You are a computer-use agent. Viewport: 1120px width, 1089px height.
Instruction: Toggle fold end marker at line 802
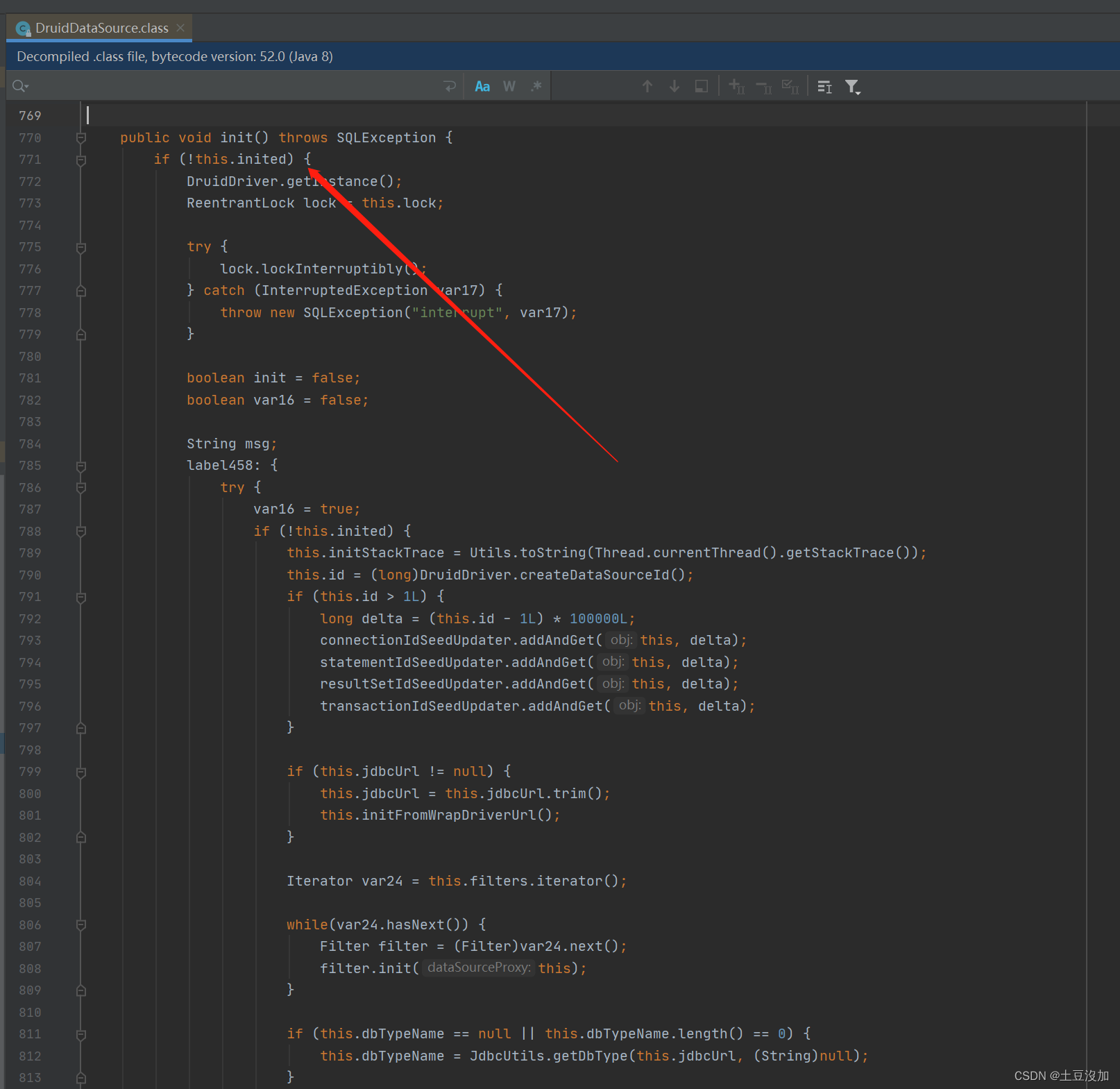81,838
